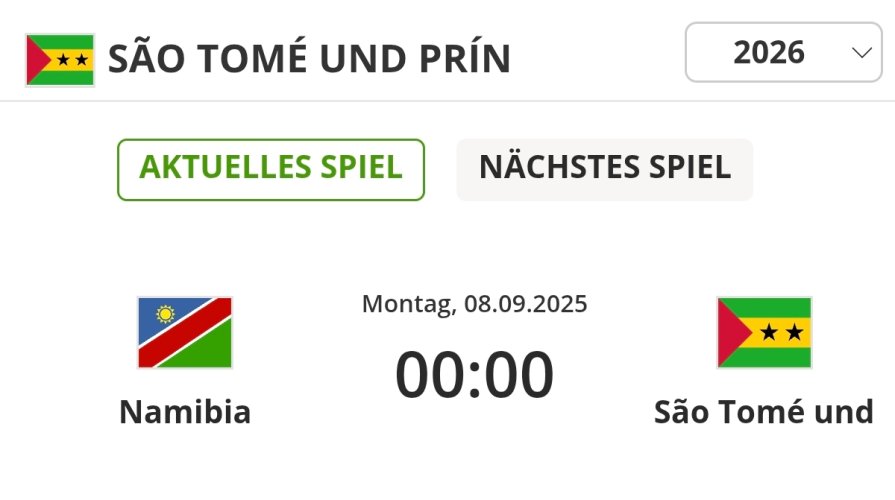Click the black stars on the away team flag
The image size is (895, 500).
point(781,333)
